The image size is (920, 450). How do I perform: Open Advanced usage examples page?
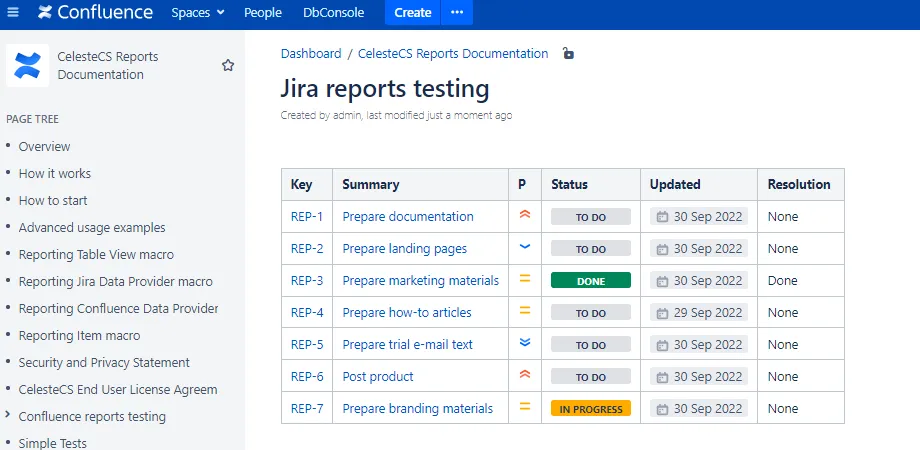[92, 228]
